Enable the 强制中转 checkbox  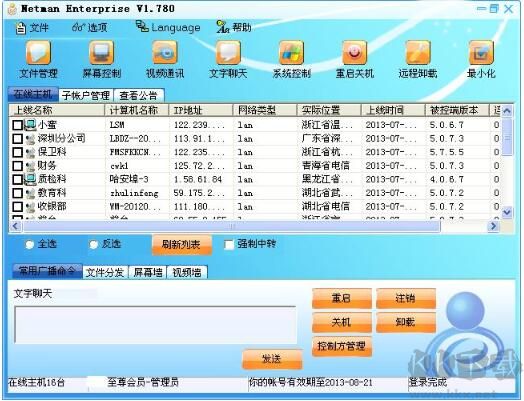[229, 245]
